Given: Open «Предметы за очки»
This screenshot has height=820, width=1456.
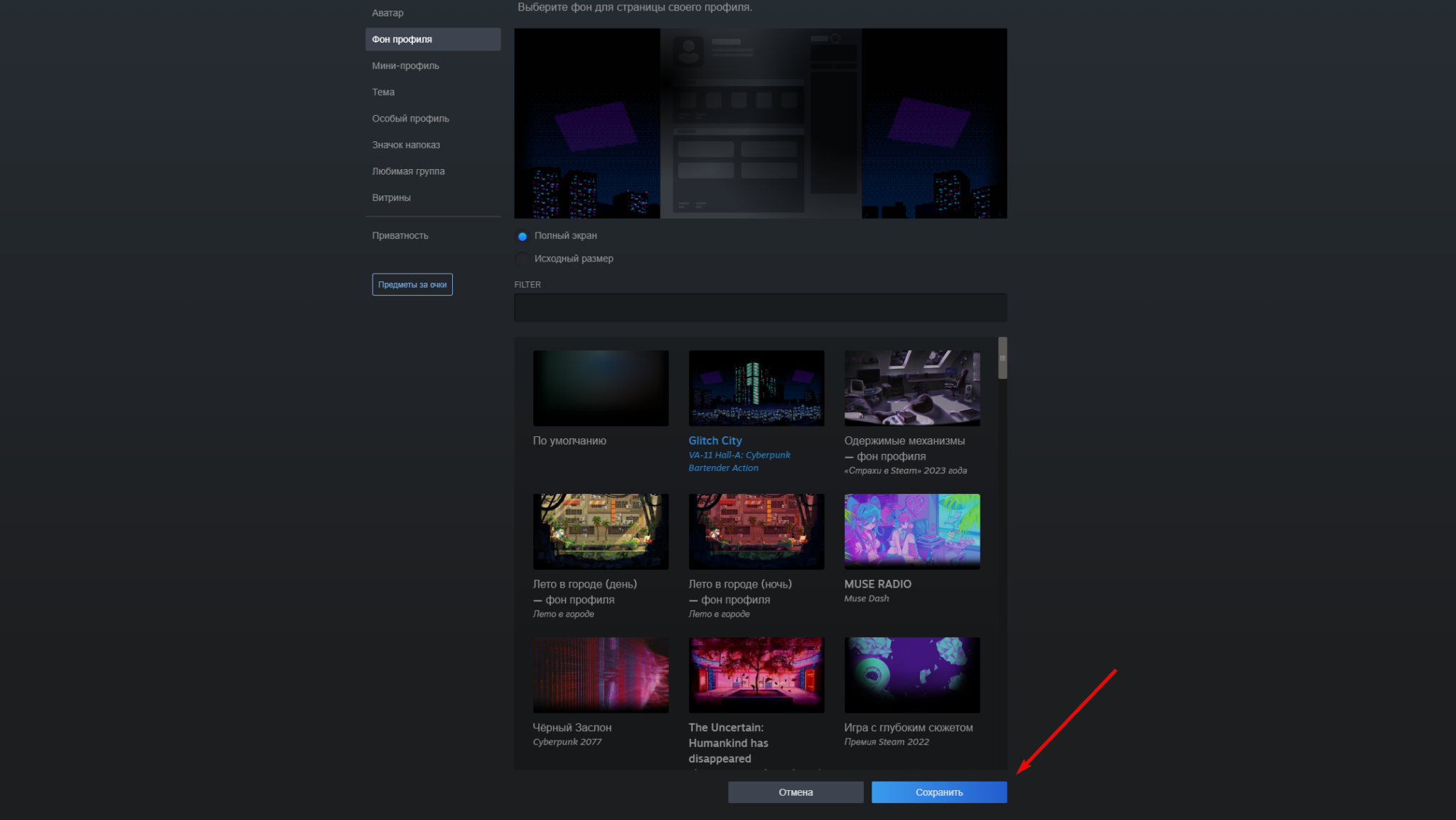Looking at the screenshot, I should [x=412, y=284].
